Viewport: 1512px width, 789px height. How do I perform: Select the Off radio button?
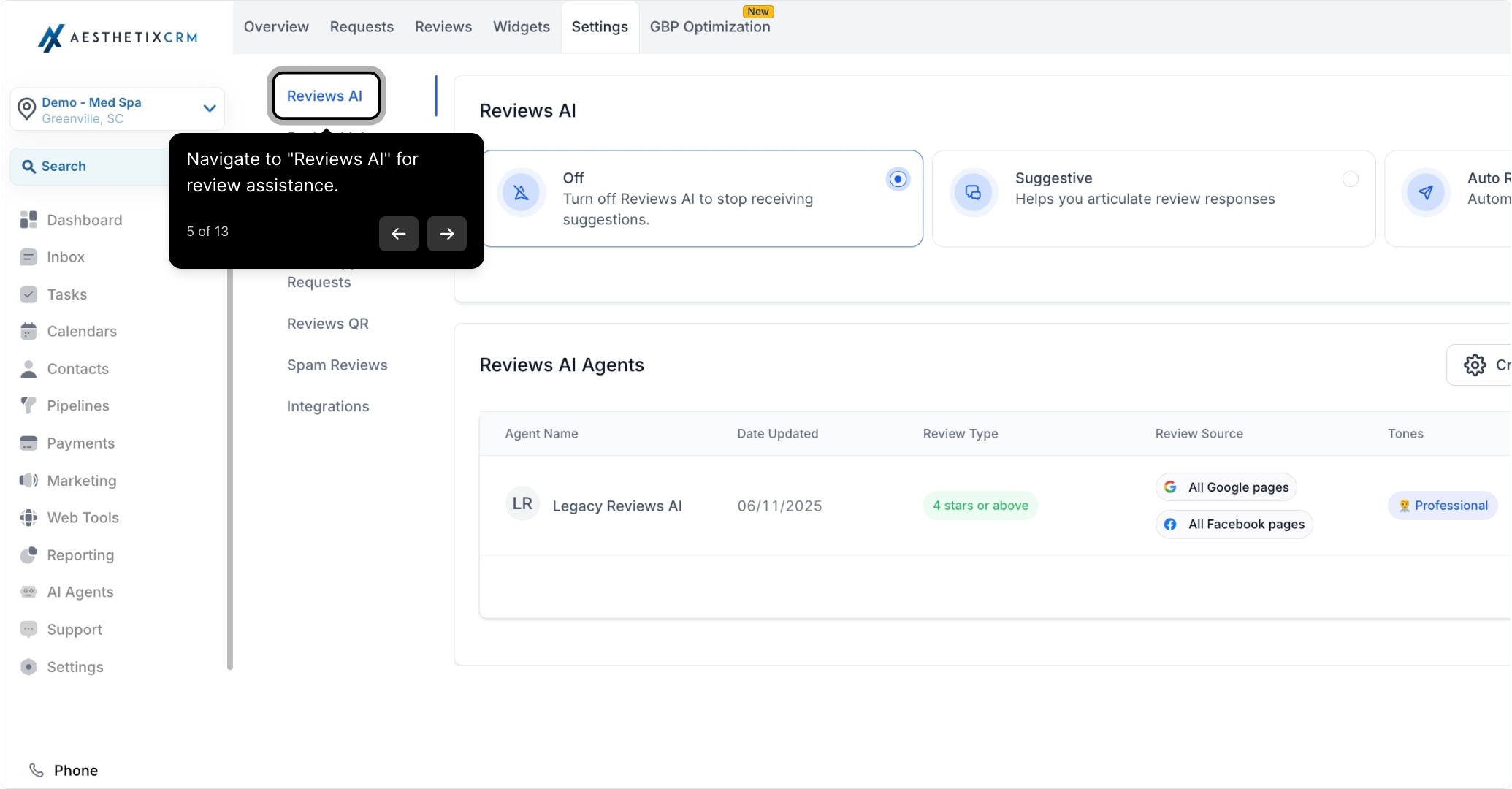[x=898, y=179]
